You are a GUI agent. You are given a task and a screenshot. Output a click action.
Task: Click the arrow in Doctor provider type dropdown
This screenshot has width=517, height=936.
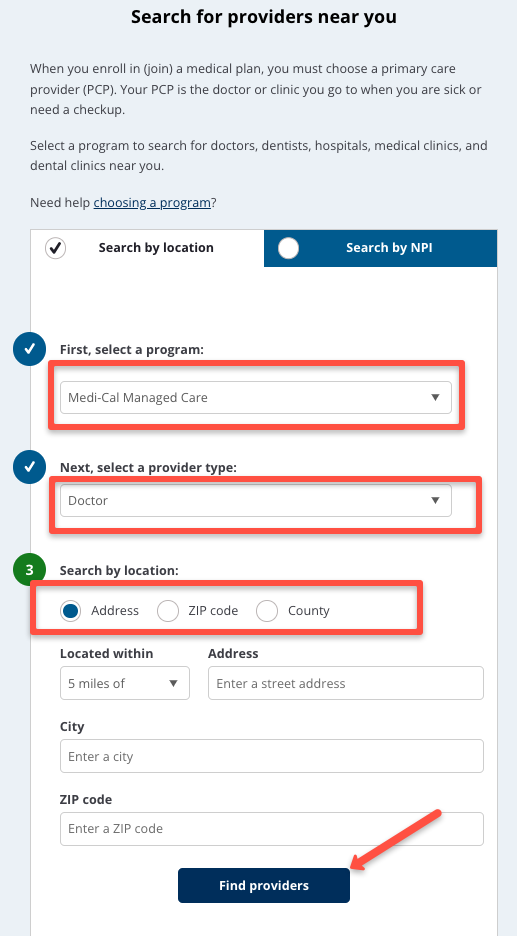435,500
